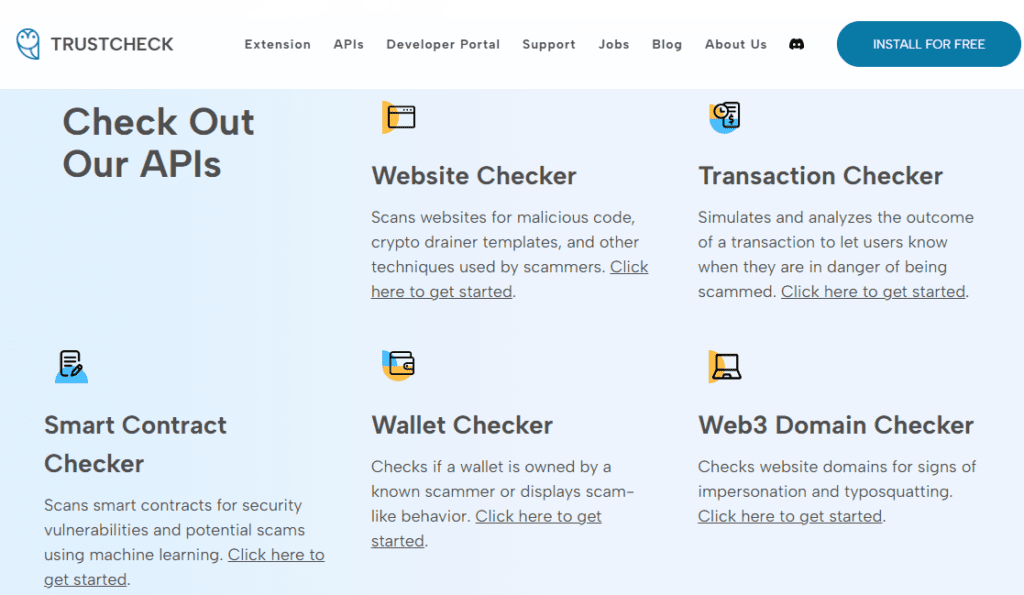Viewport: 1024px width, 595px height.
Task: Navigate to Jobs
Action: (614, 44)
